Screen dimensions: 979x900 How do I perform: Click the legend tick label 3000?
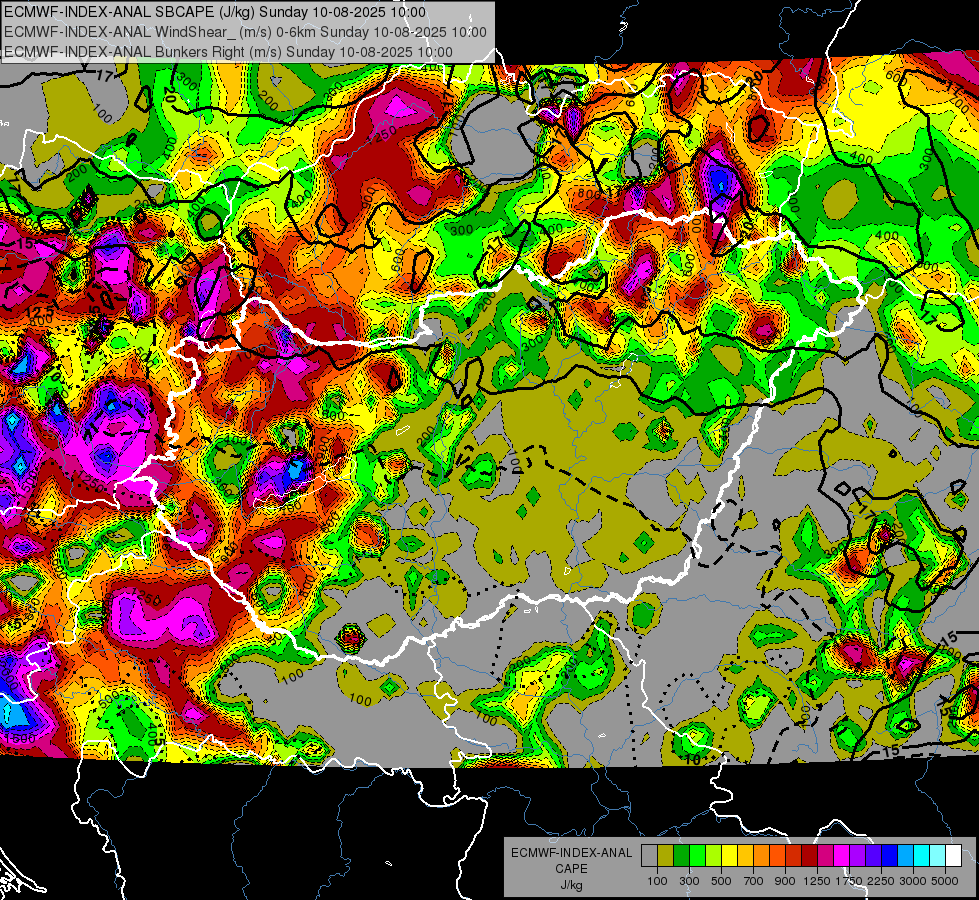tap(913, 881)
